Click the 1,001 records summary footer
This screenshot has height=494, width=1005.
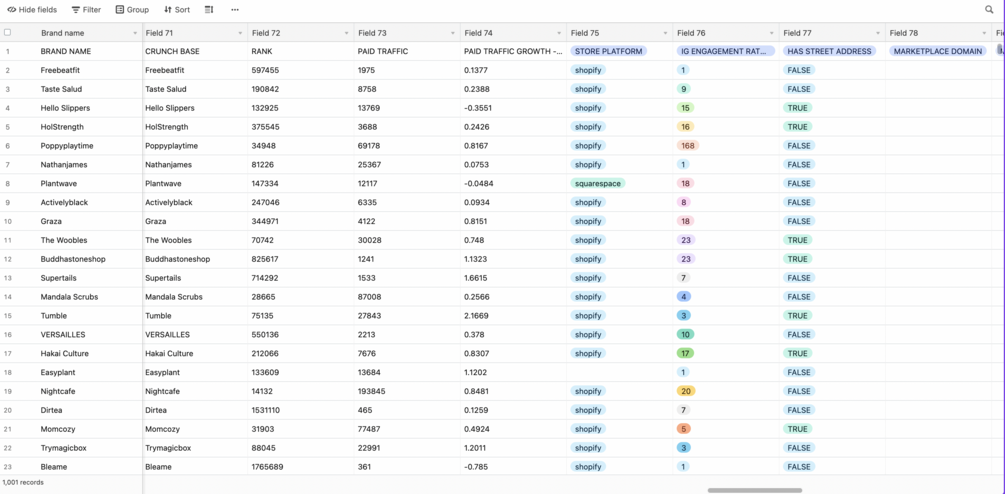(24, 482)
